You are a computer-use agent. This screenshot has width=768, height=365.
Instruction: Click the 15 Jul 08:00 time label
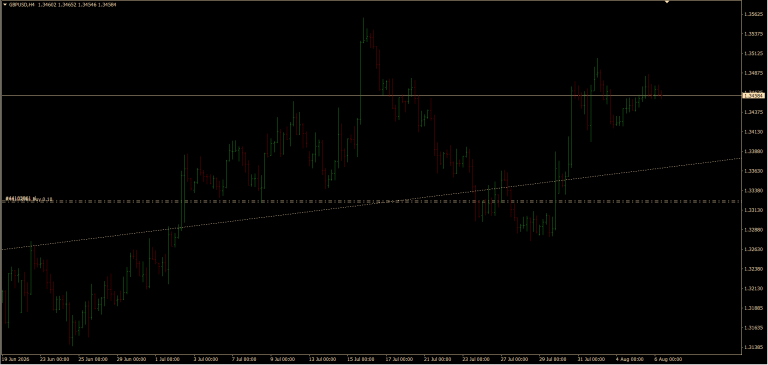click(360, 359)
